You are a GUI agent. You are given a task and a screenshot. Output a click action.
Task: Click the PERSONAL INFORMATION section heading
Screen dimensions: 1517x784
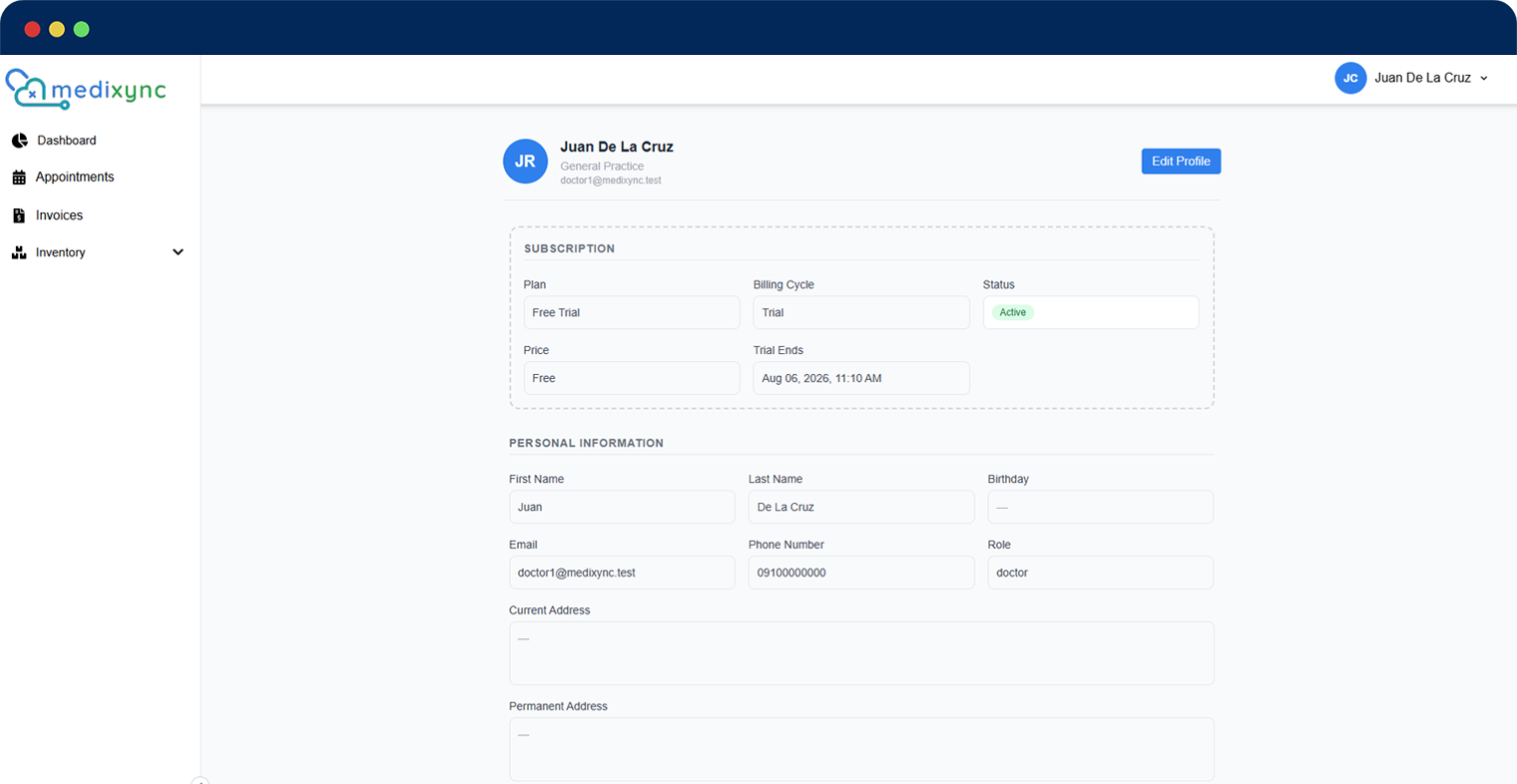tap(586, 443)
